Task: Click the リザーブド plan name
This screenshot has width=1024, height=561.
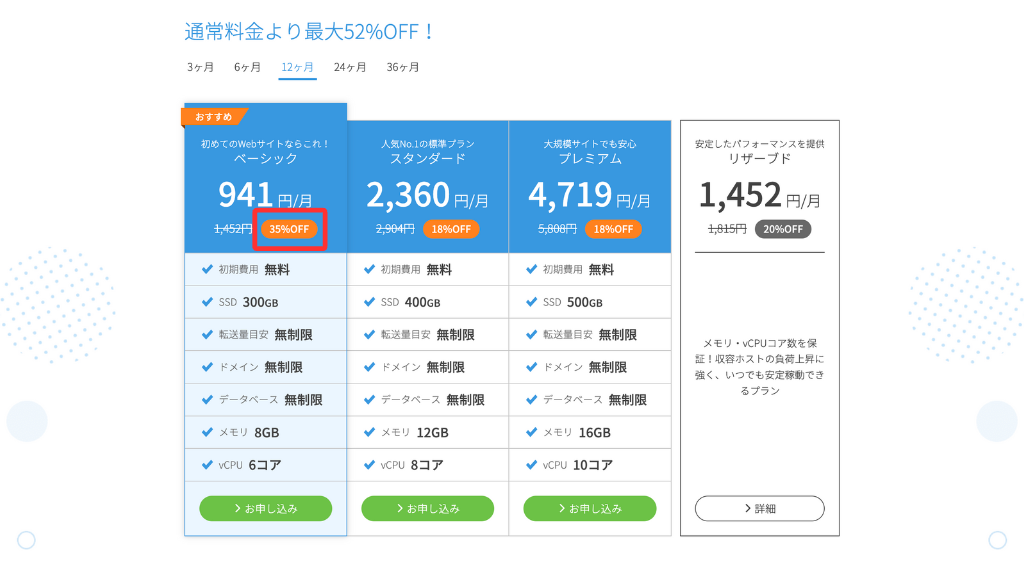Action: tap(760, 159)
